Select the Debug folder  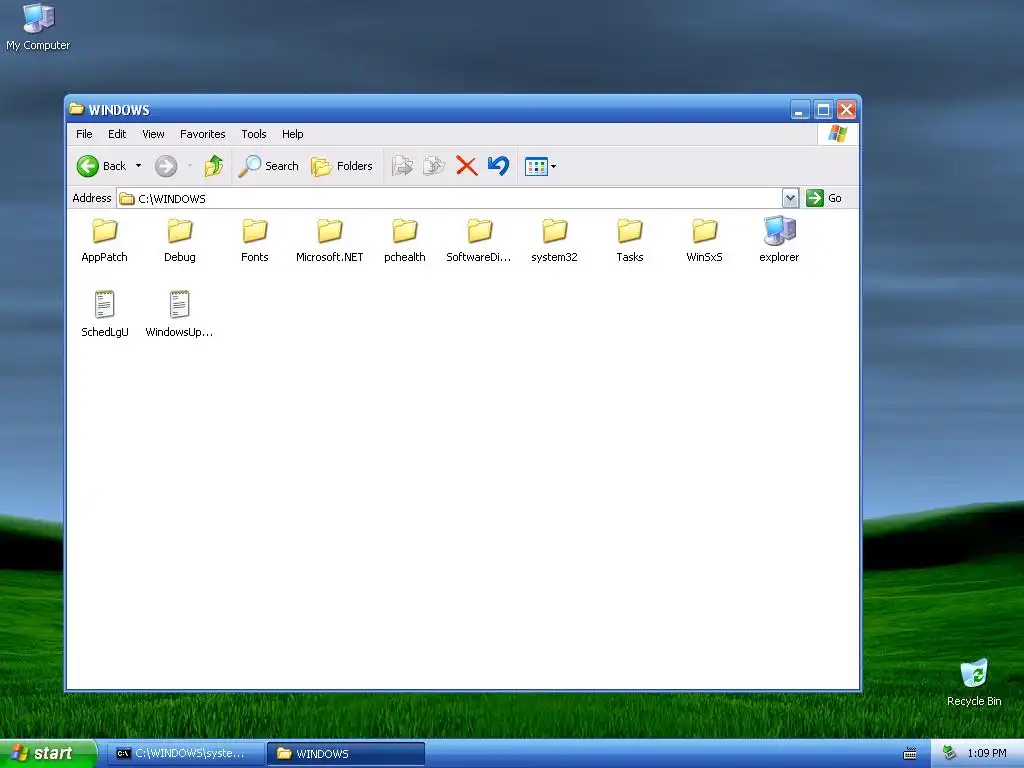click(x=180, y=240)
